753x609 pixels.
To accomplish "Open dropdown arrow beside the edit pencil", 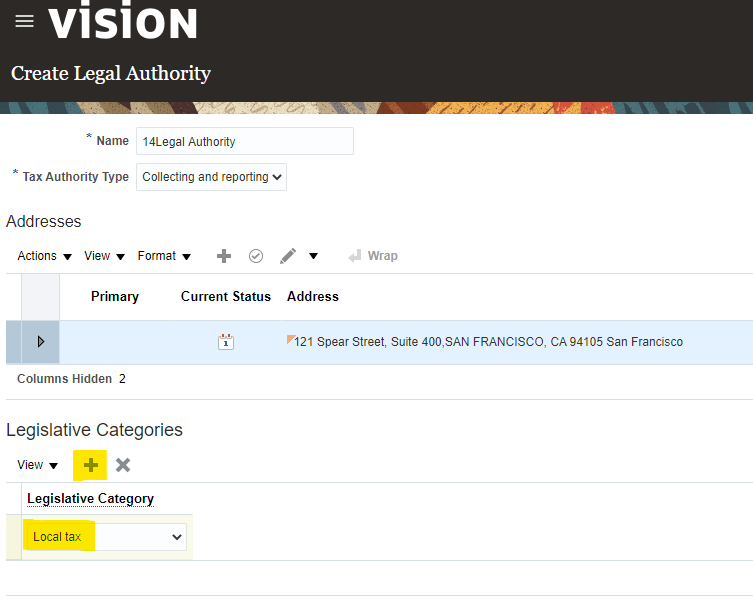I will click(x=313, y=256).
